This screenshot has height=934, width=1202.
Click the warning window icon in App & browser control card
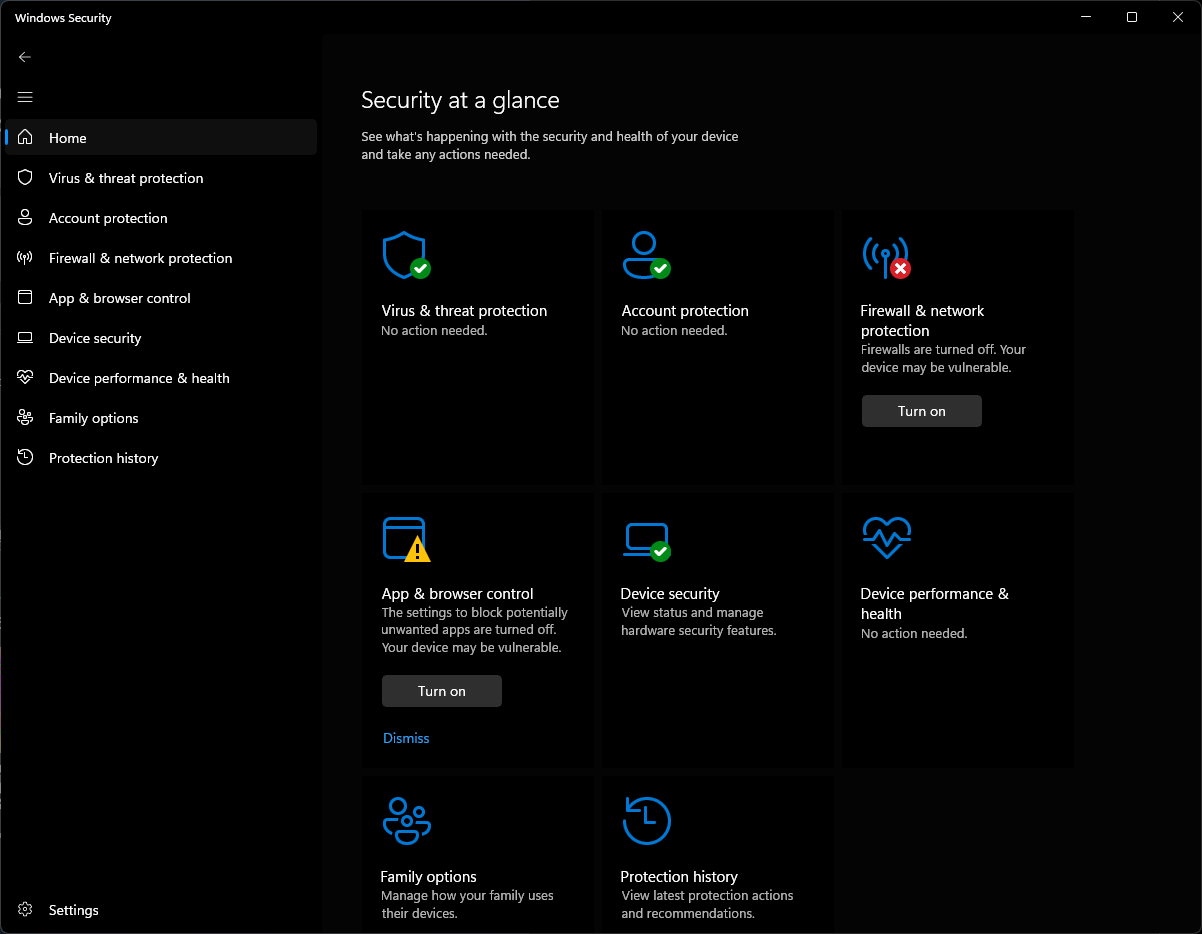pyautogui.click(x=406, y=540)
